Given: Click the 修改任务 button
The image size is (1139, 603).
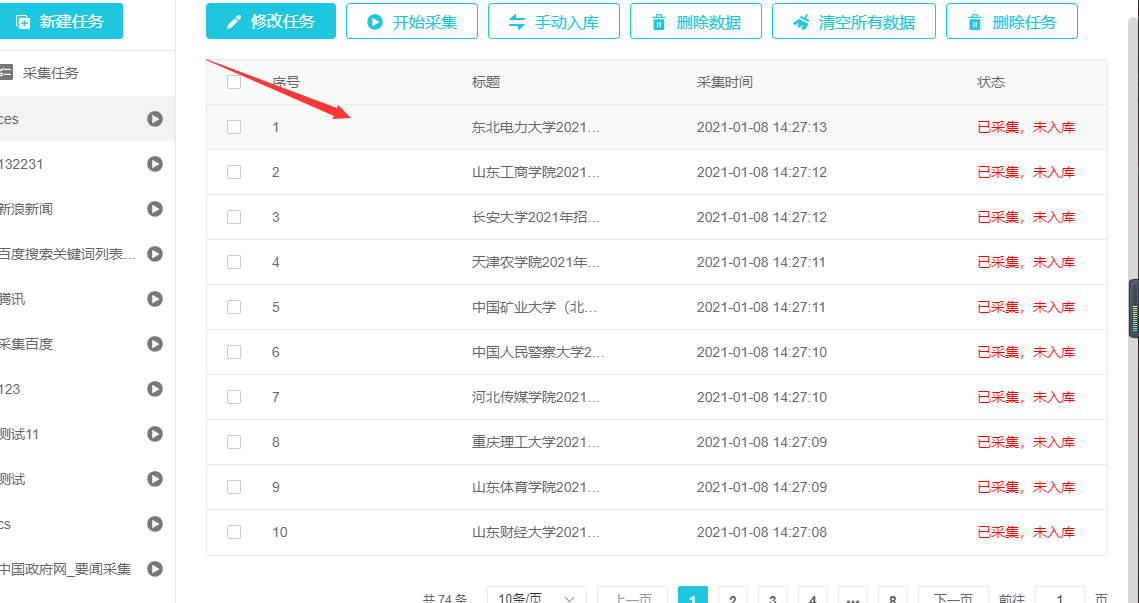Looking at the screenshot, I should (271, 21).
